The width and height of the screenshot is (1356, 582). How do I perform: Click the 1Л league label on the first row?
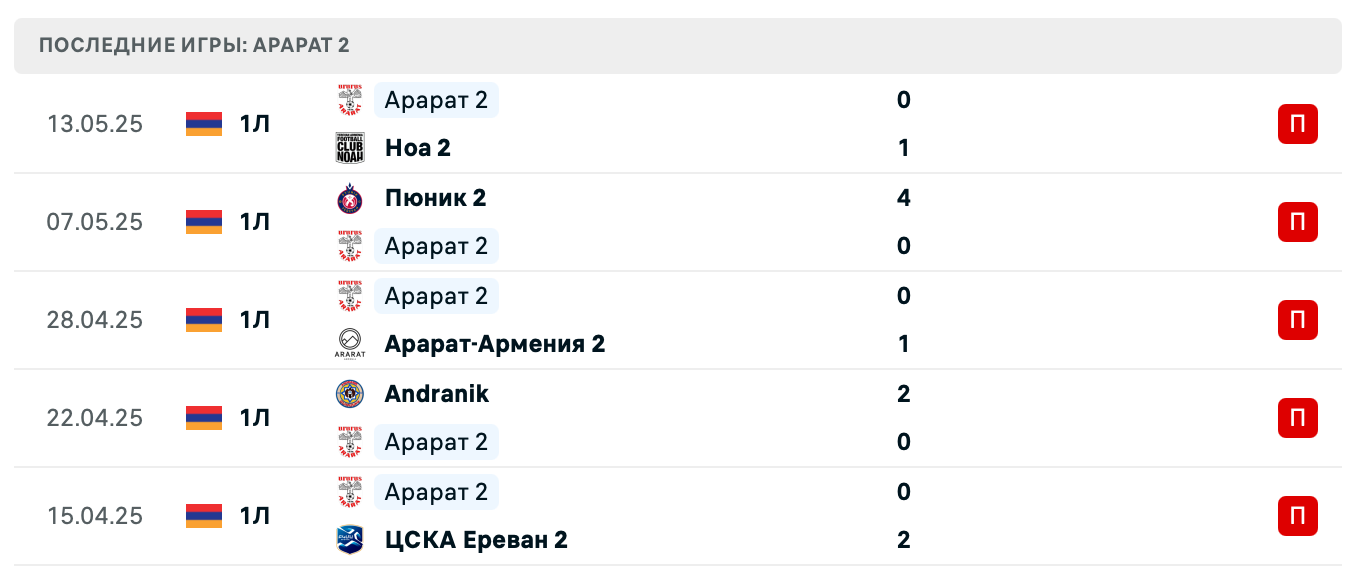click(254, 124)
